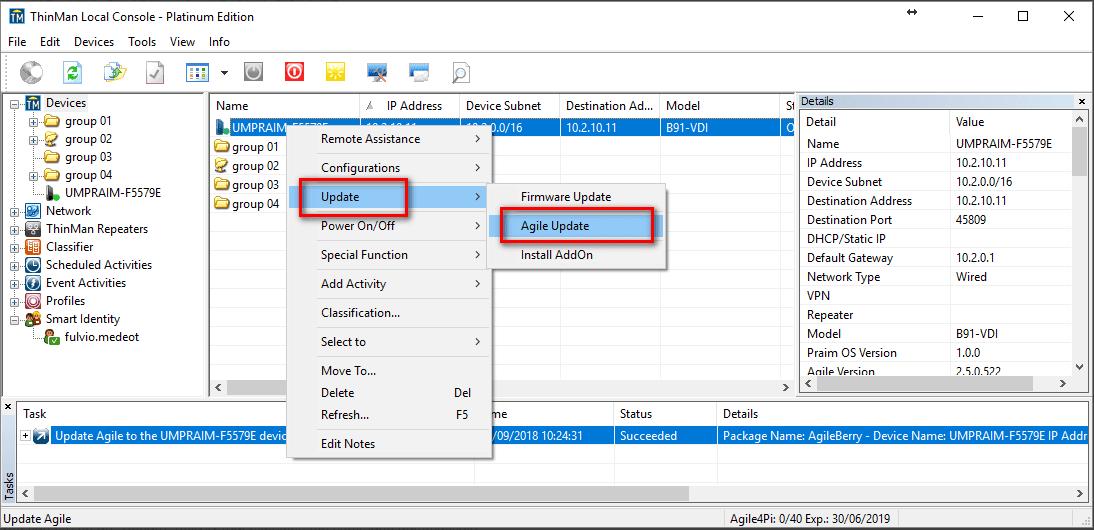Expand group 02 in the tree
The image size is (1094, 530).
pyautogui.click(x=33, y=140)
